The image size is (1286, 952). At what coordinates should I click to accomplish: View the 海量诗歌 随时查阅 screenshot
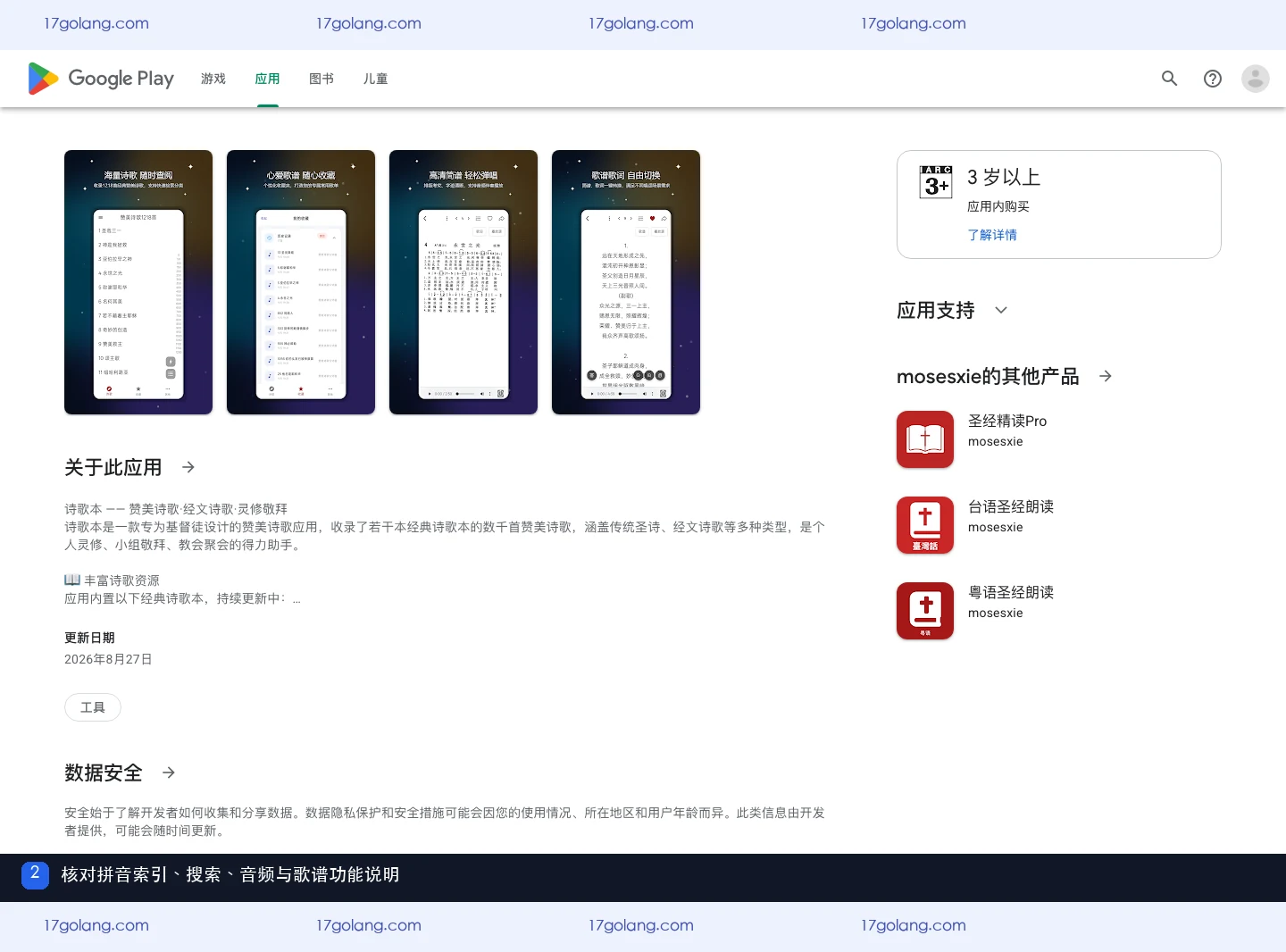coord(138,282)
